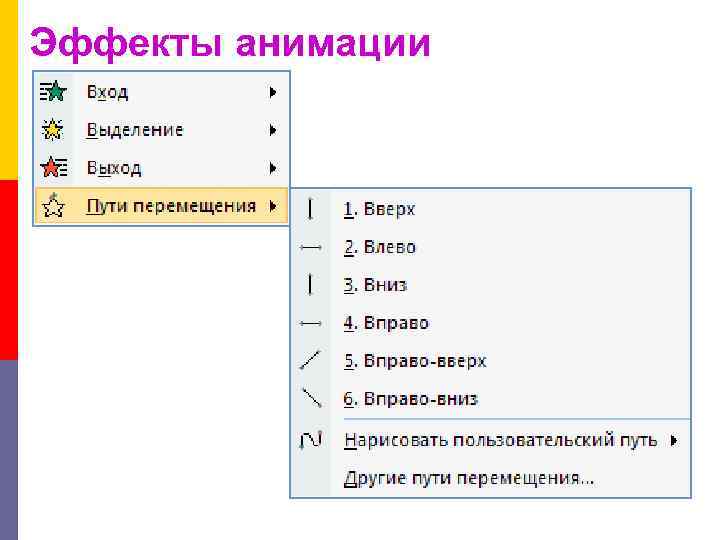Image resolution: width=720 pixels, height=540 pixels.
Task: Click the diagonal up icon beside Вправо-вверх
Action: (x=310, y=360)
